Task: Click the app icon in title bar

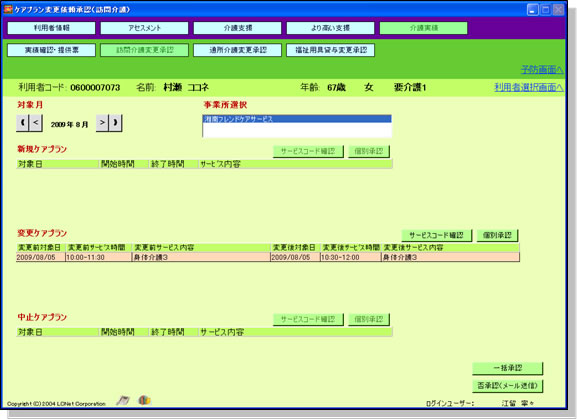Action: coord(8,9)
